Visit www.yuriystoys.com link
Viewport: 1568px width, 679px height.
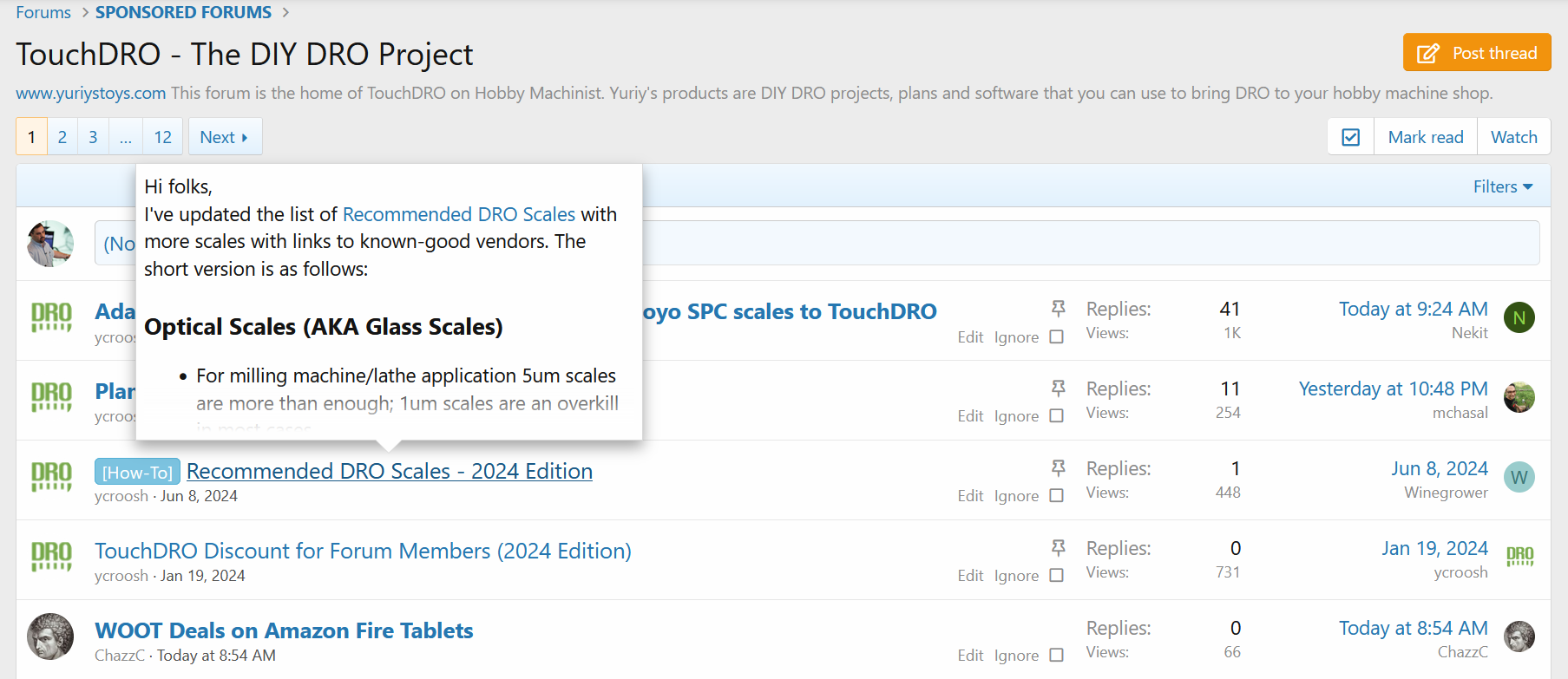[x=90, y=93]
